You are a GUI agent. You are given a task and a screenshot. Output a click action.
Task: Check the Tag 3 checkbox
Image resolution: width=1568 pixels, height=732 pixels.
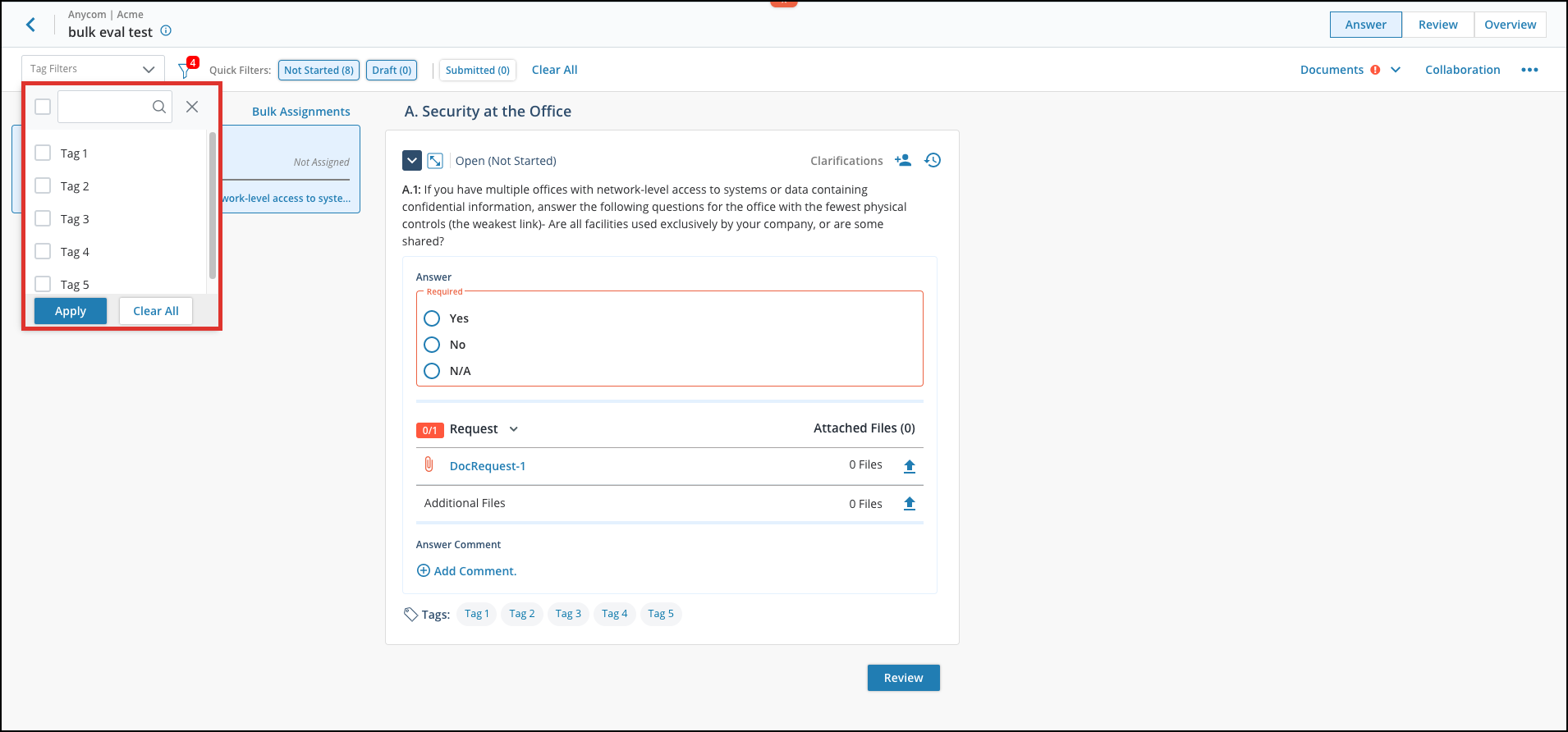[x=43, y=218]
